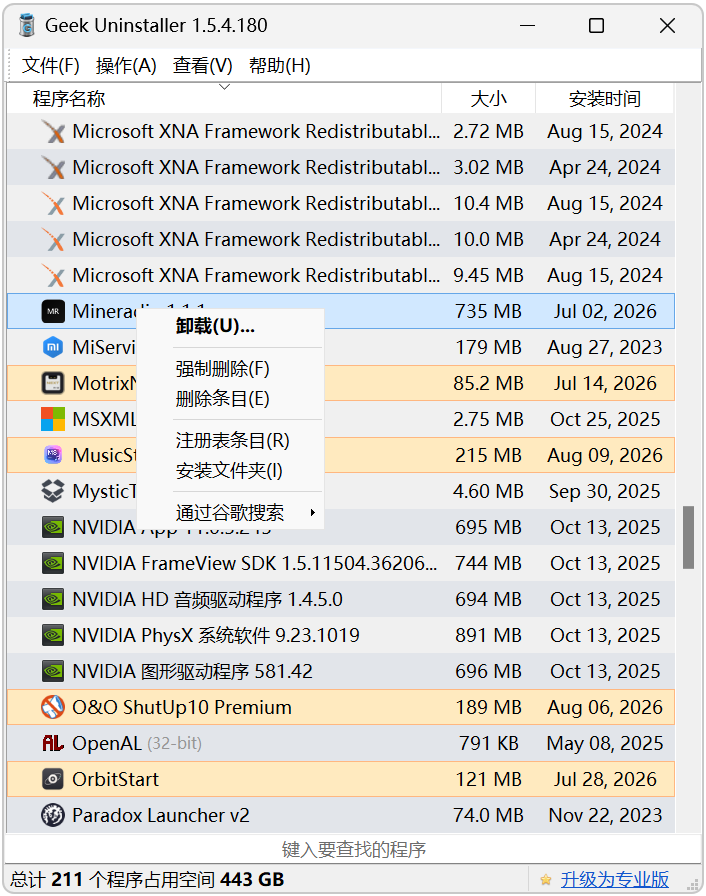Click the Paradox Launcher v2 icon

pyautogui.click(x=53, y=815)
